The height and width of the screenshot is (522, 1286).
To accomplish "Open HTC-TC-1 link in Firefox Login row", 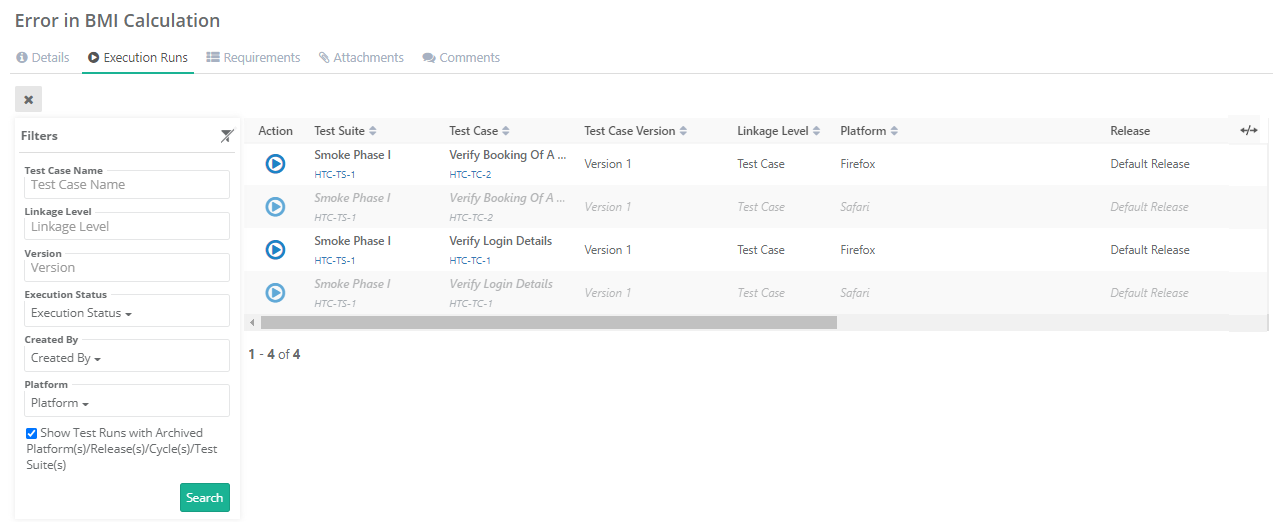I will pos(470,261).
